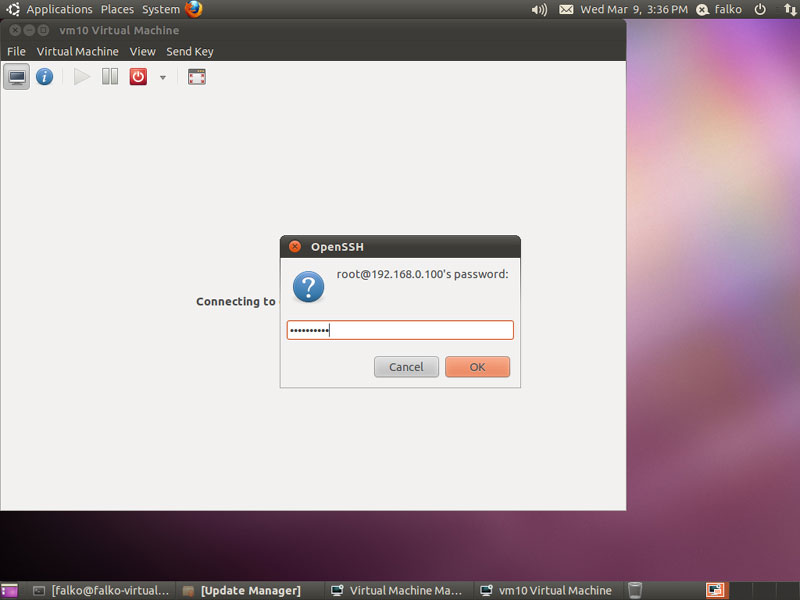Image resolution: width=800 pixels, height=600 pixels.
Task: Close the OpenSSH dialog
Action: click(x=295, y=246)
